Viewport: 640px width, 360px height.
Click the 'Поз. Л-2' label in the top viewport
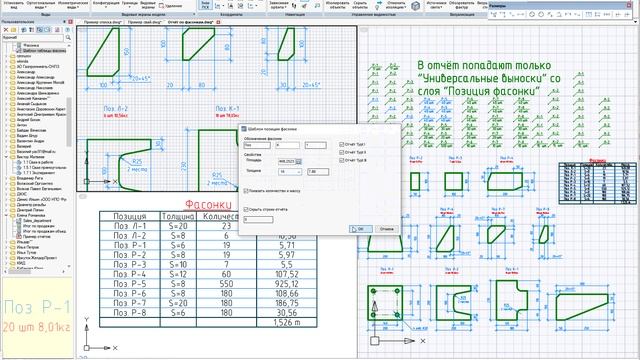[x=116, y=109]
